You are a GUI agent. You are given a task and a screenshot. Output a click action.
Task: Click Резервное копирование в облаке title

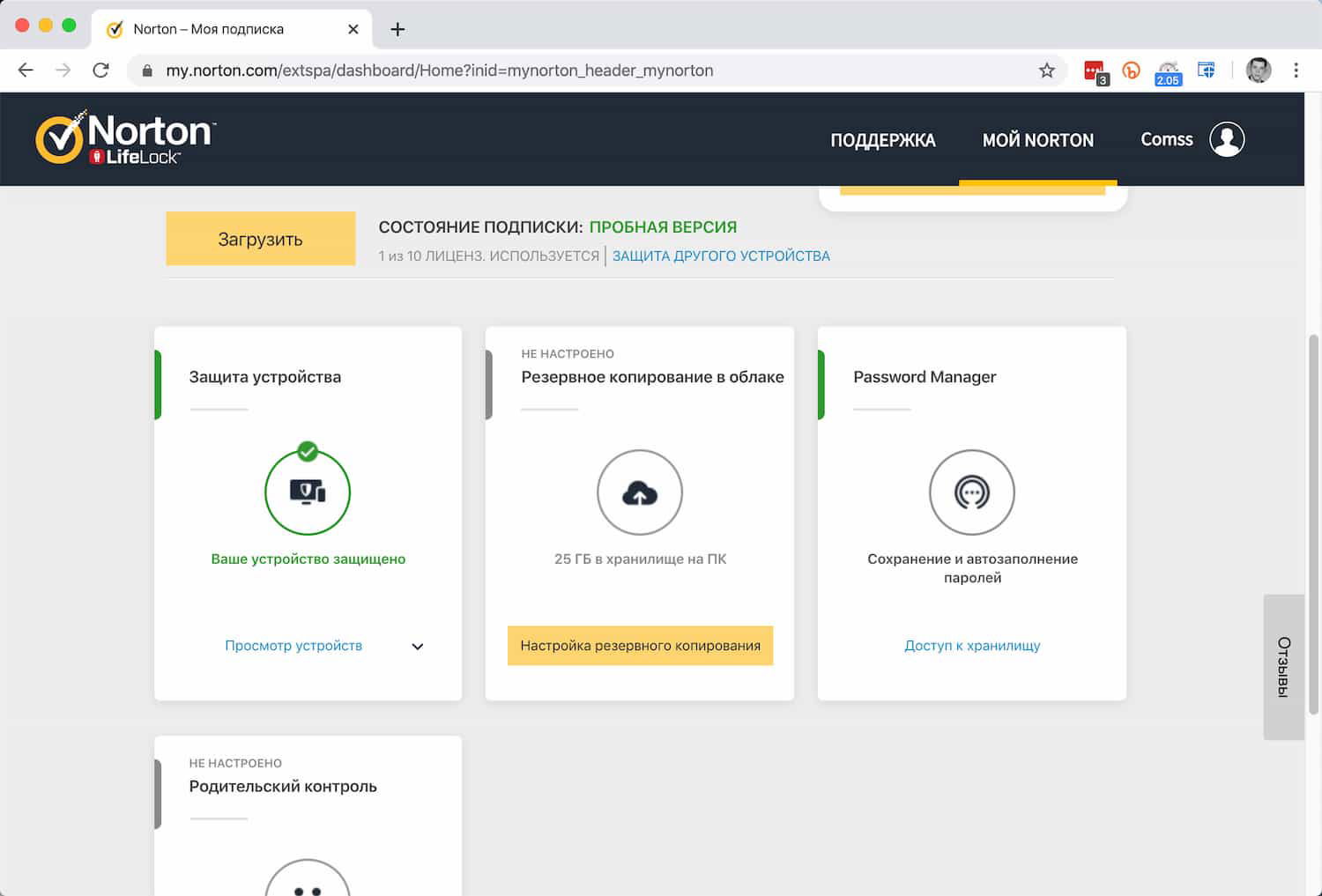(x=652, y=377)
